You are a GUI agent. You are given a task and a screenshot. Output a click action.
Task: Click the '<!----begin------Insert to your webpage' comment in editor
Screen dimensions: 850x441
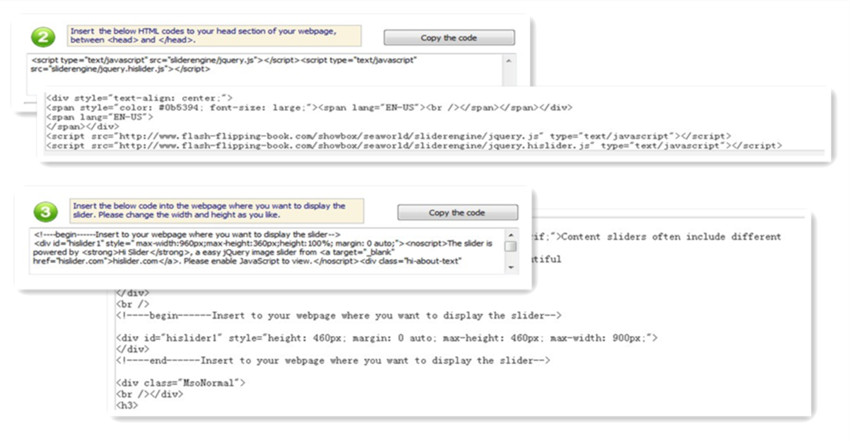click(339, 315)
